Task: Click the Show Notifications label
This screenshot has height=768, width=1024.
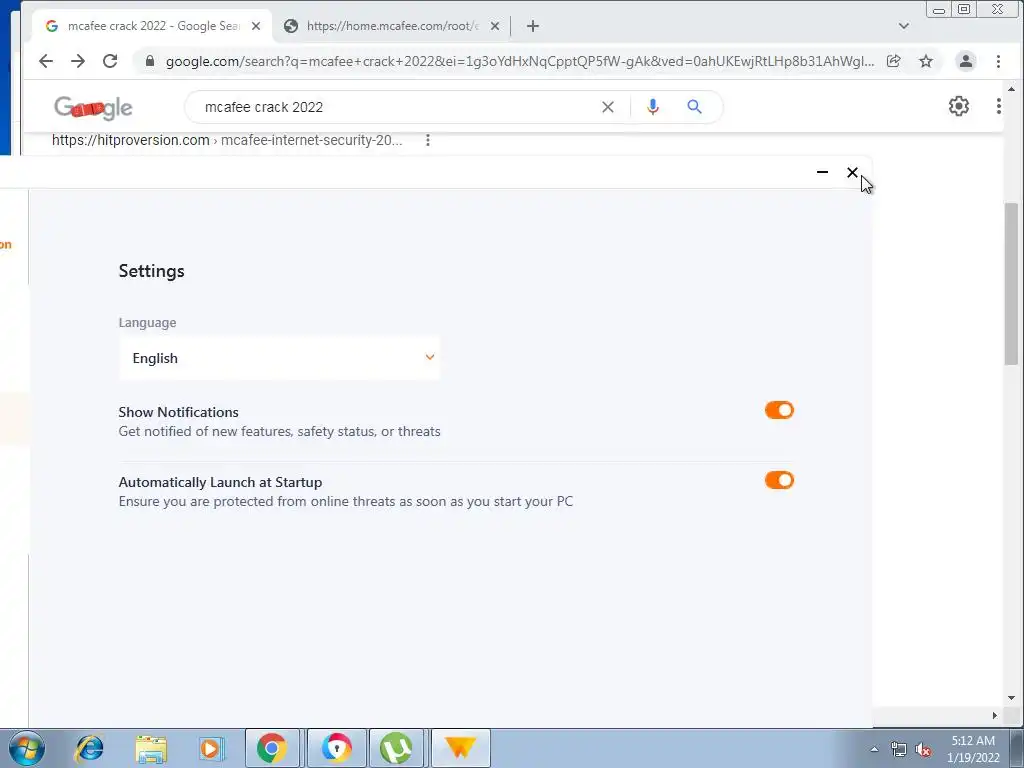Action: (x=178, y=412)
